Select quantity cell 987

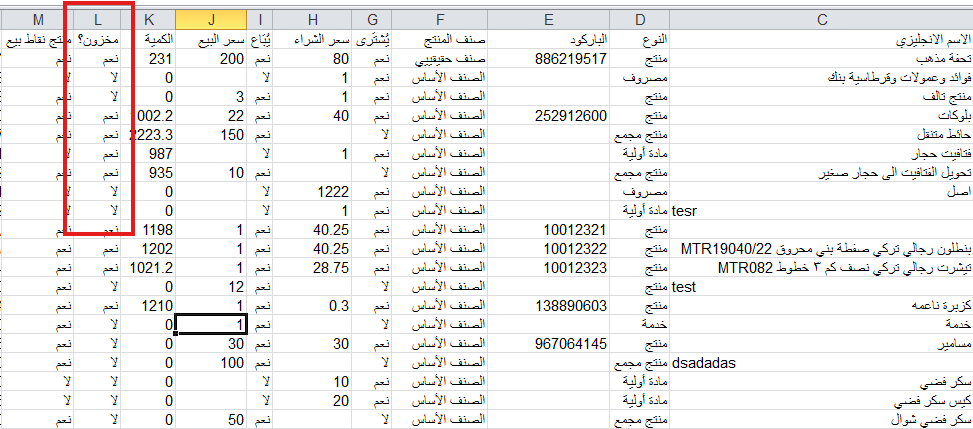click(x=149, y=153)
